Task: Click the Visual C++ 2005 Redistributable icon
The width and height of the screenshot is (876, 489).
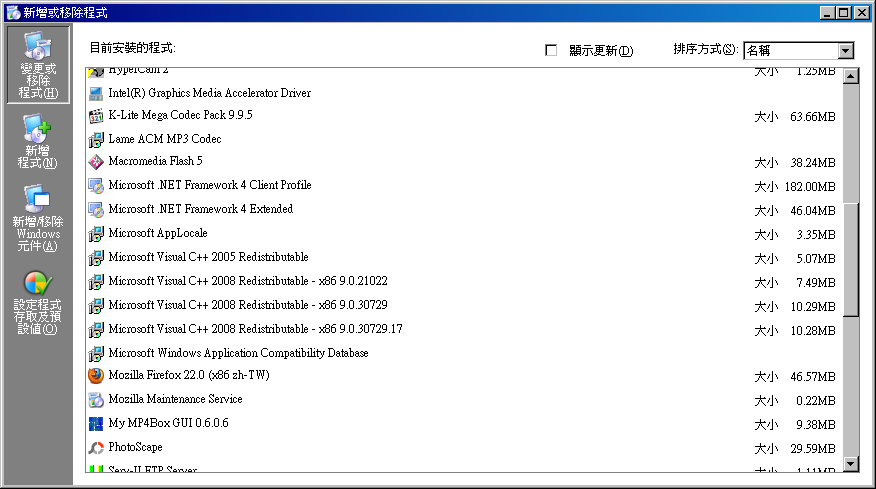Action: [96, 258]
